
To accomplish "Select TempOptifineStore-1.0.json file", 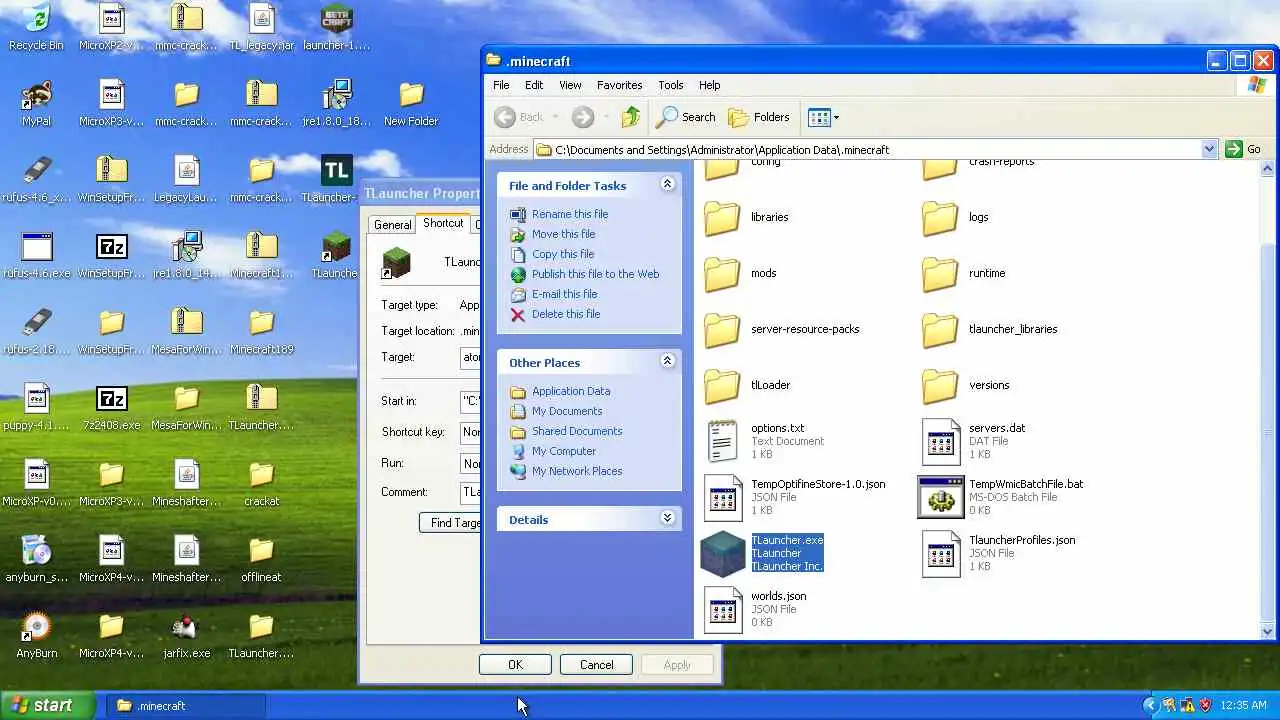I will (x=795, y=497).
